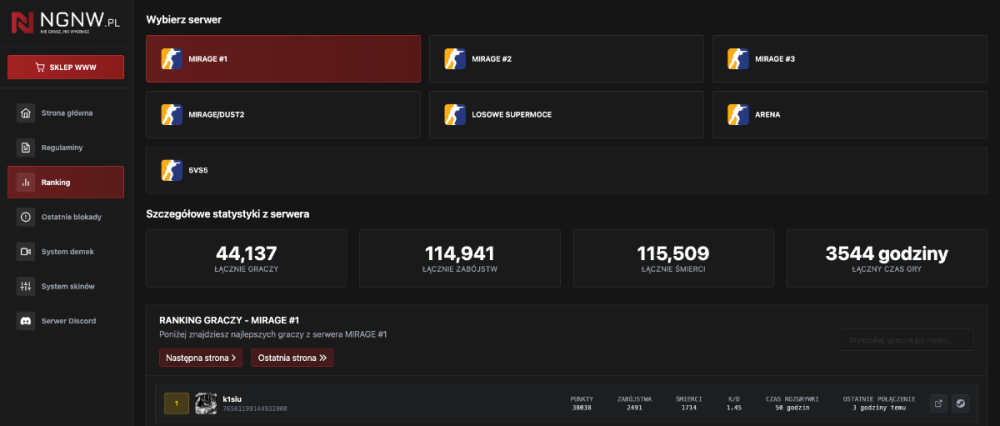
Task: Click the 114,941 Łącznie zabójstw stat
Action: click(460, 258)
